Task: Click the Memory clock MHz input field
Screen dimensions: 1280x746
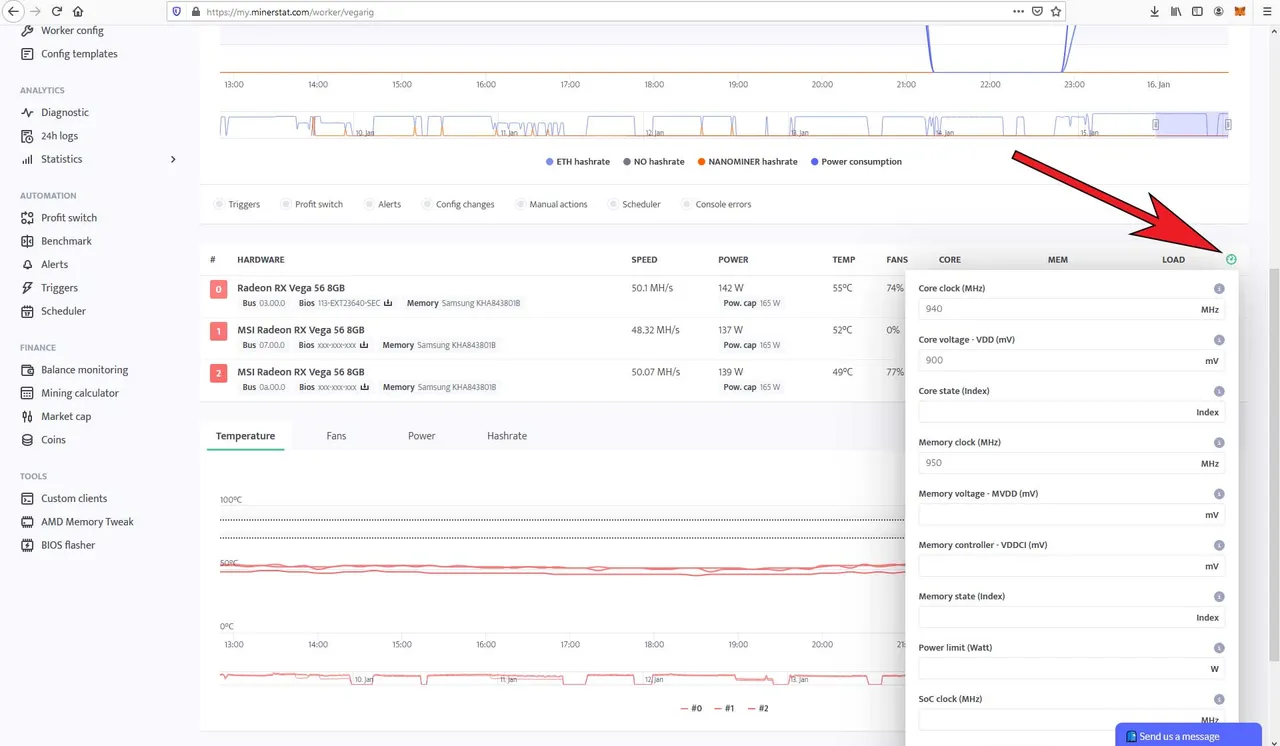Action: pyautogui.click(x=1071, y=464)
